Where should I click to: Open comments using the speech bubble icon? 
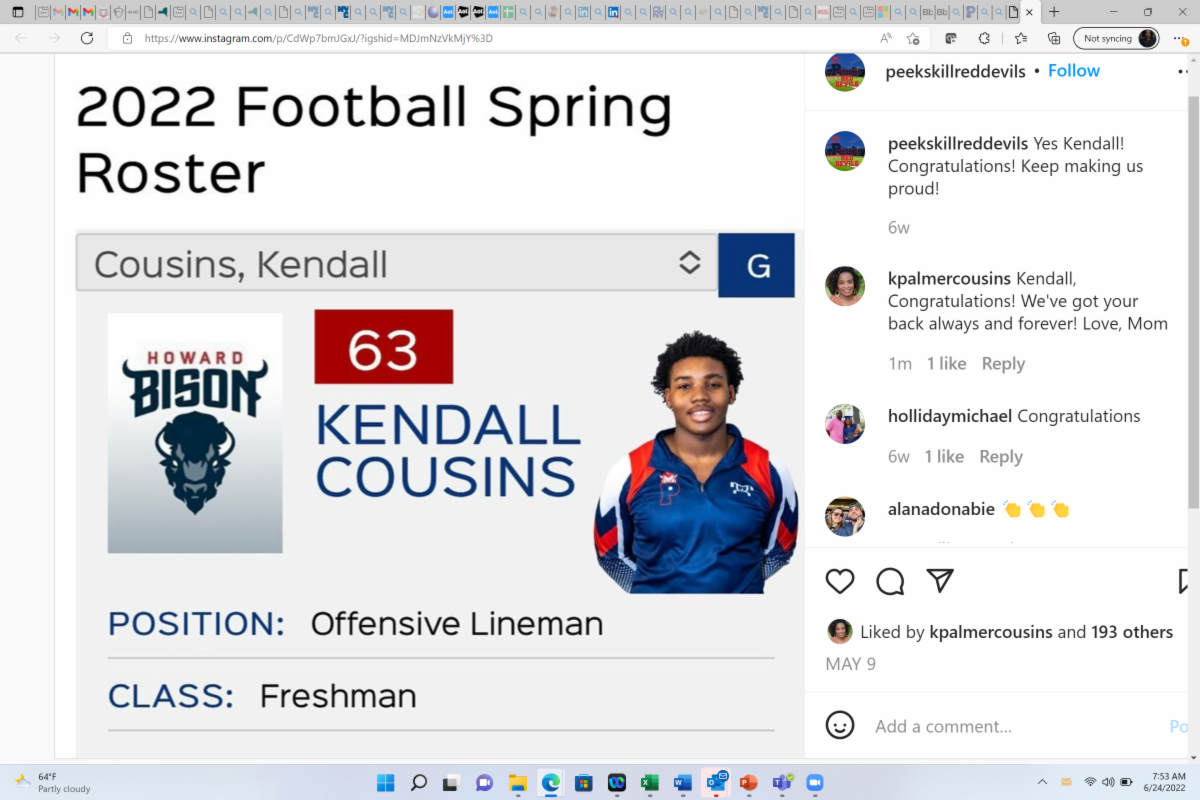click(x=890, y=581)
